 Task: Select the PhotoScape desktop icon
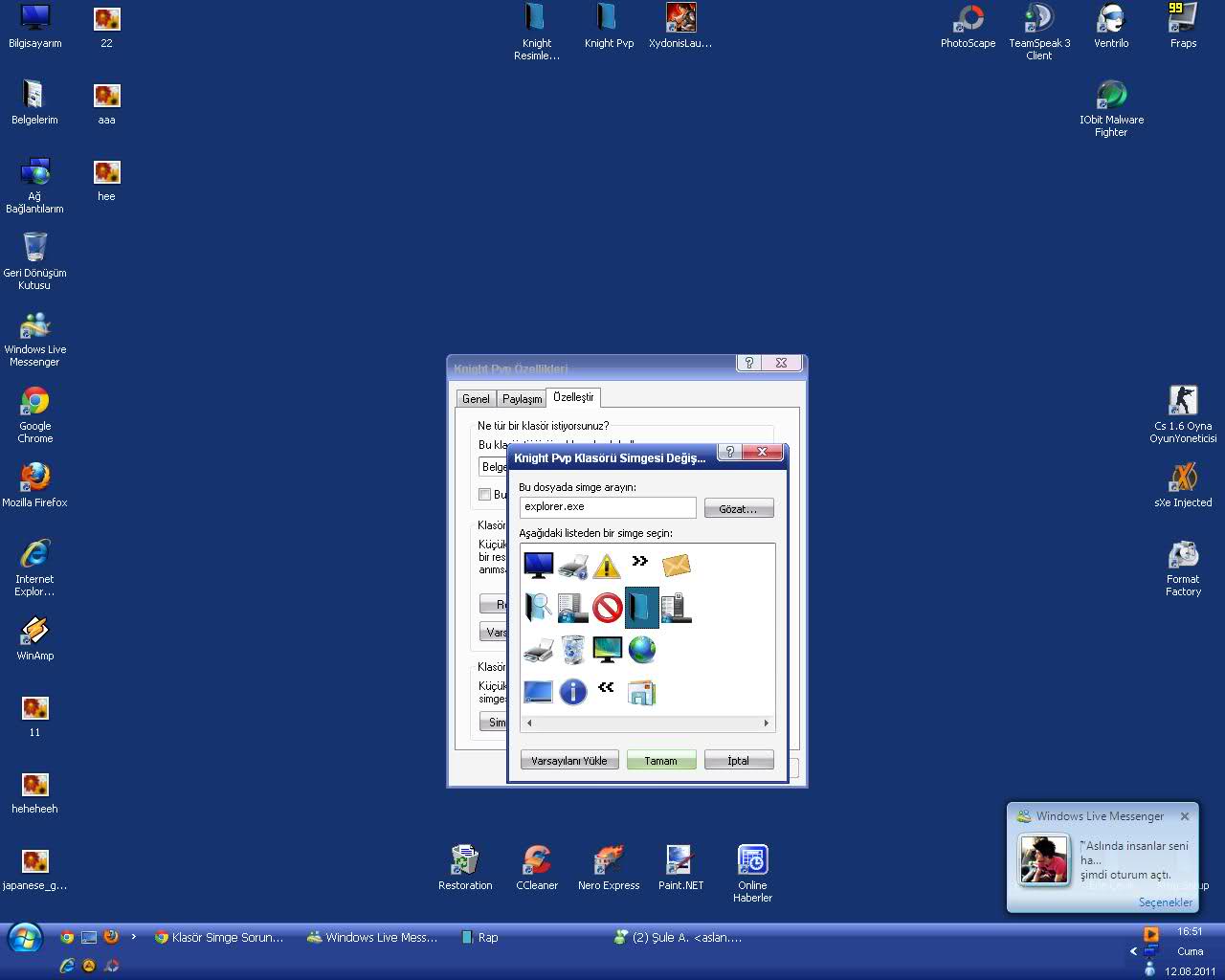pyautogui.click(x=969, y=26)
